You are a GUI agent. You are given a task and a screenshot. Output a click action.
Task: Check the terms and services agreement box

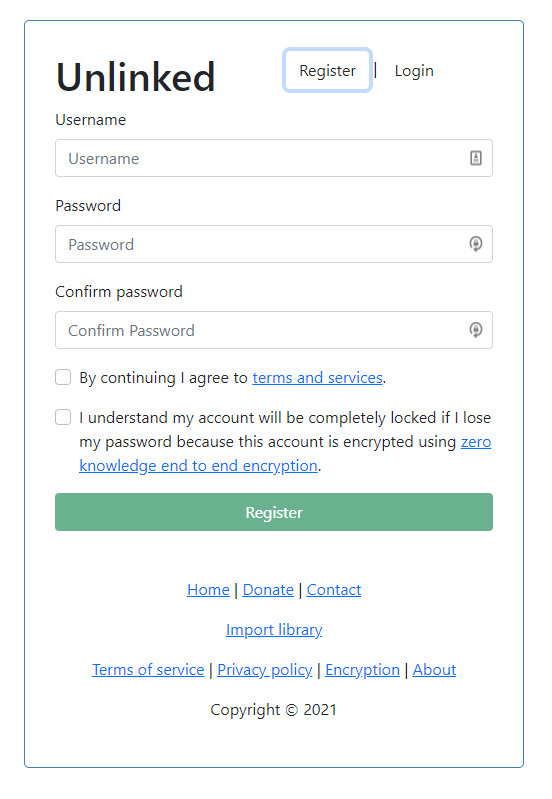pyautogui.click(x=63, y=378)
